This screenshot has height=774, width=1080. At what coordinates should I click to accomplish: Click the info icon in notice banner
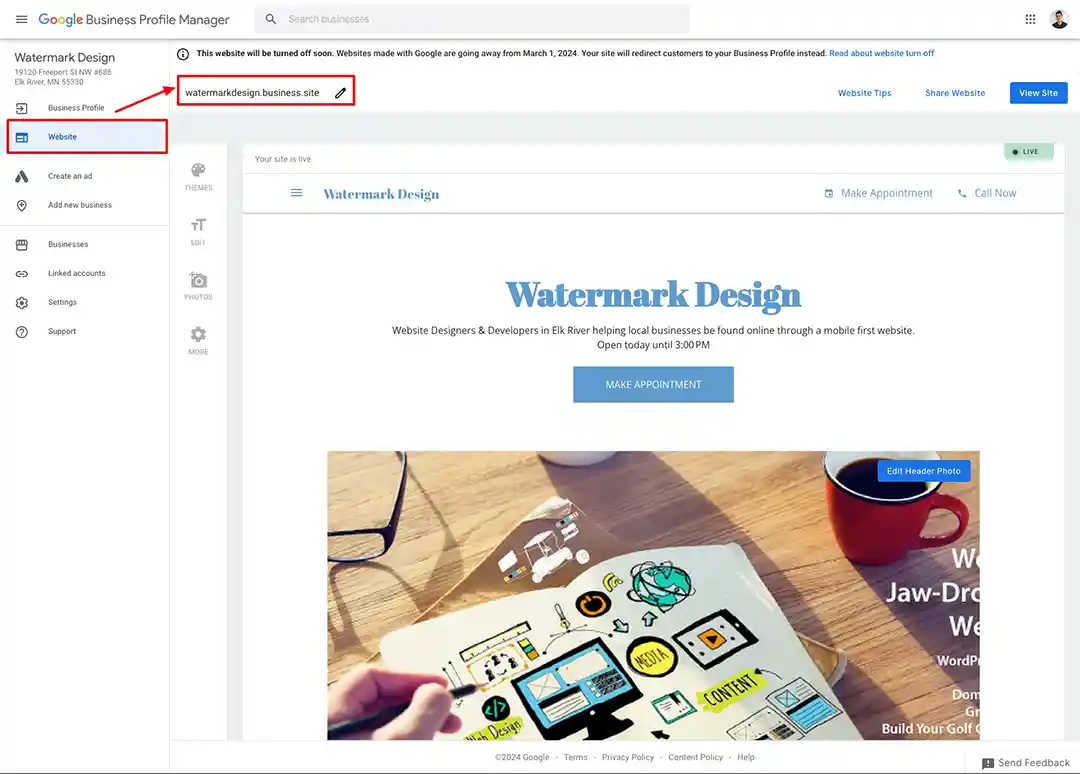(x=183, y=54)
